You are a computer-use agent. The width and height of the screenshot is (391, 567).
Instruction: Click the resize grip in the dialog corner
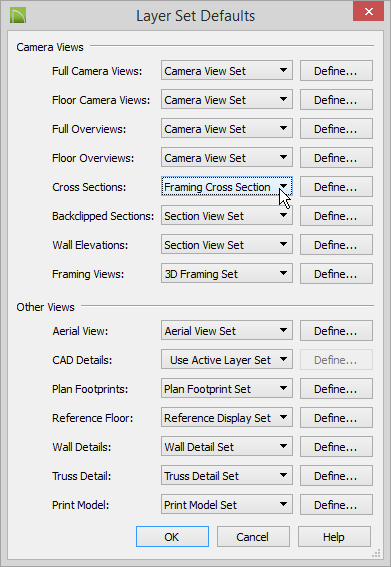pos(377,553)
